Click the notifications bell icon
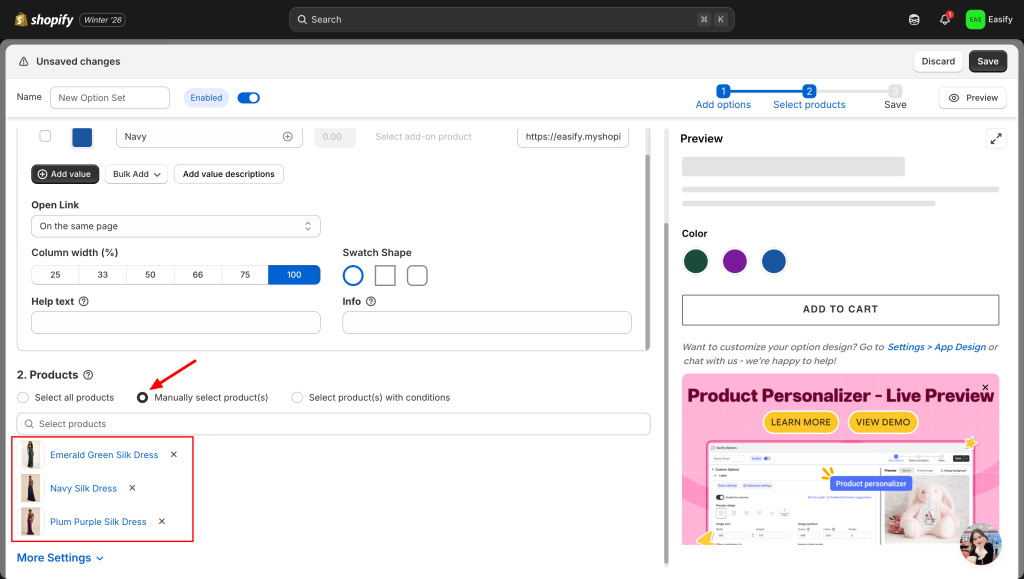This screenshot has height=579, width=1024. click(x=944, y=19)
